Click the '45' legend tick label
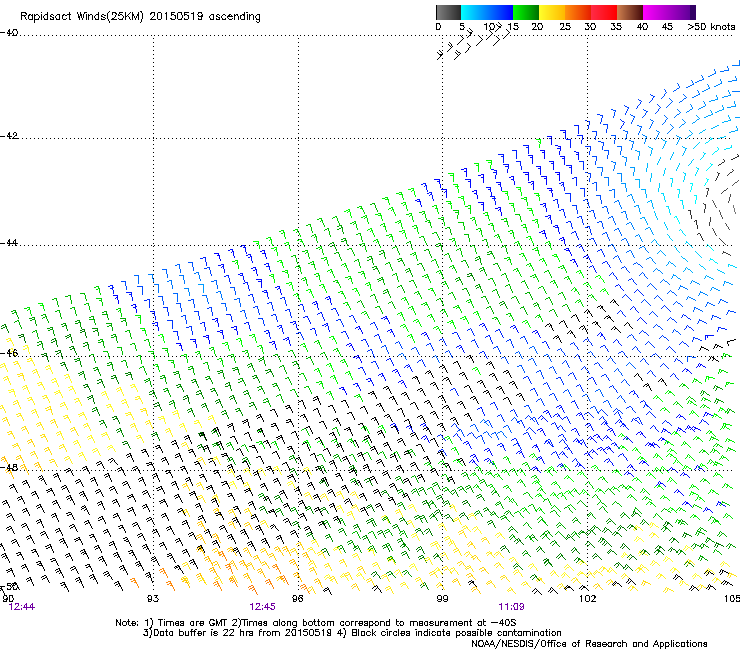Image resolution: width=740 pixels, height=650 pixels. [667, 27]
